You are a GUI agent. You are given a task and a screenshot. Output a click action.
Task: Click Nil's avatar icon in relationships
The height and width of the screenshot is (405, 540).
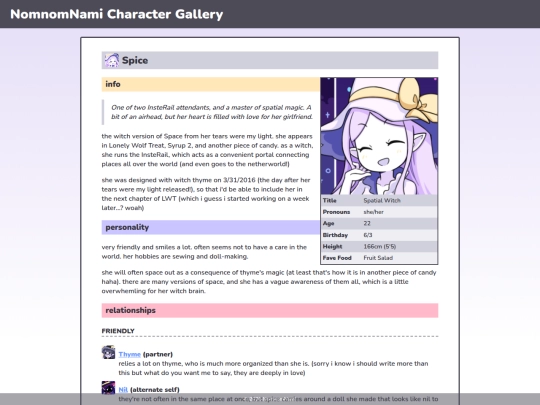click(x=108, y=387)
